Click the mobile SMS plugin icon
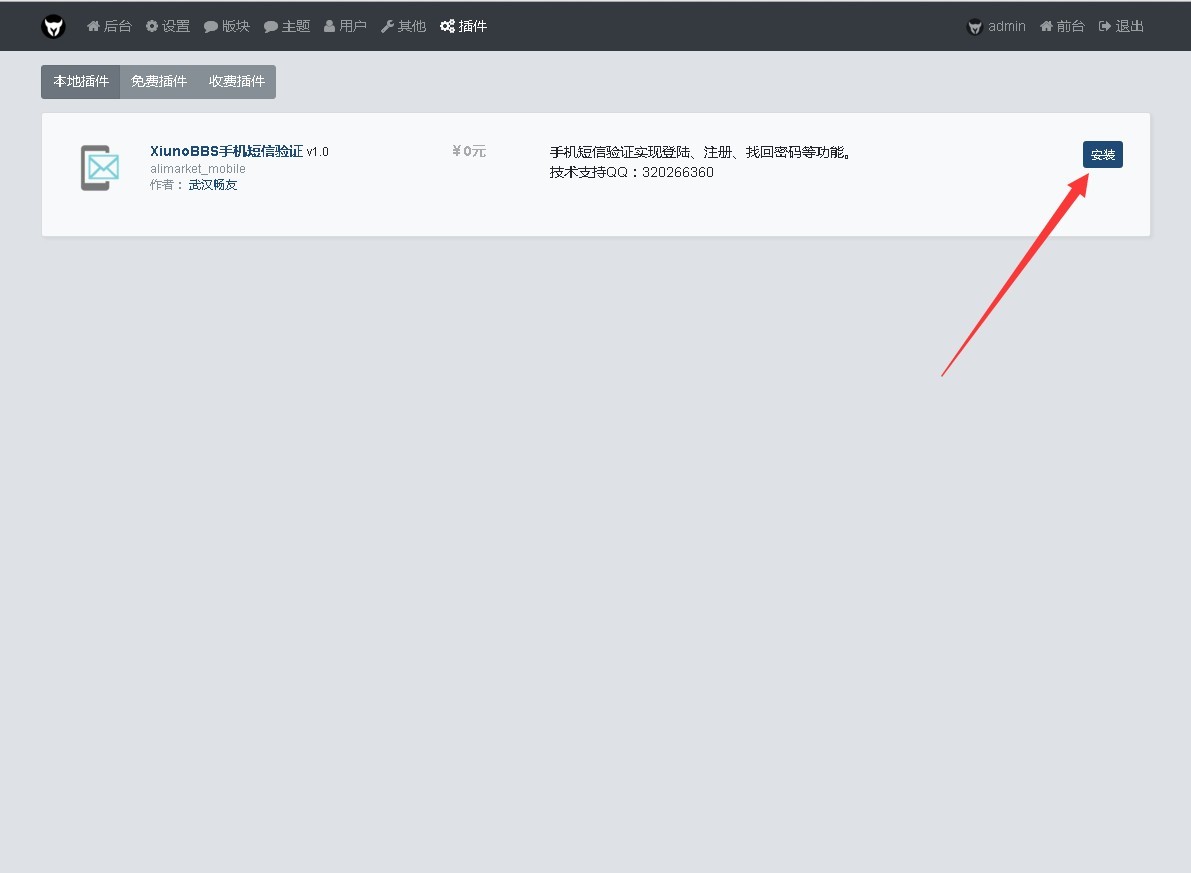The width and height of the screenshot is (1191, 873). coord(100,168)
